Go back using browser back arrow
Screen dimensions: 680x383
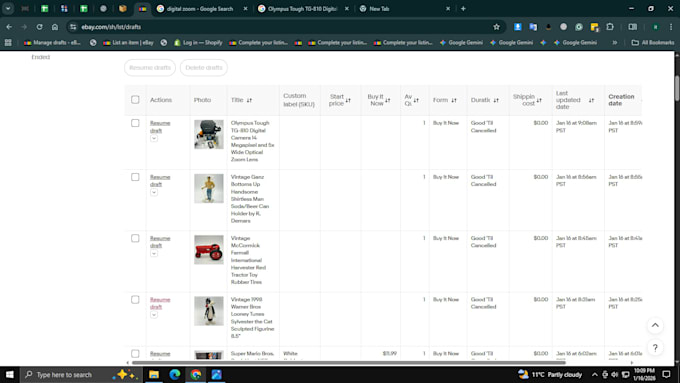[9, 27]
